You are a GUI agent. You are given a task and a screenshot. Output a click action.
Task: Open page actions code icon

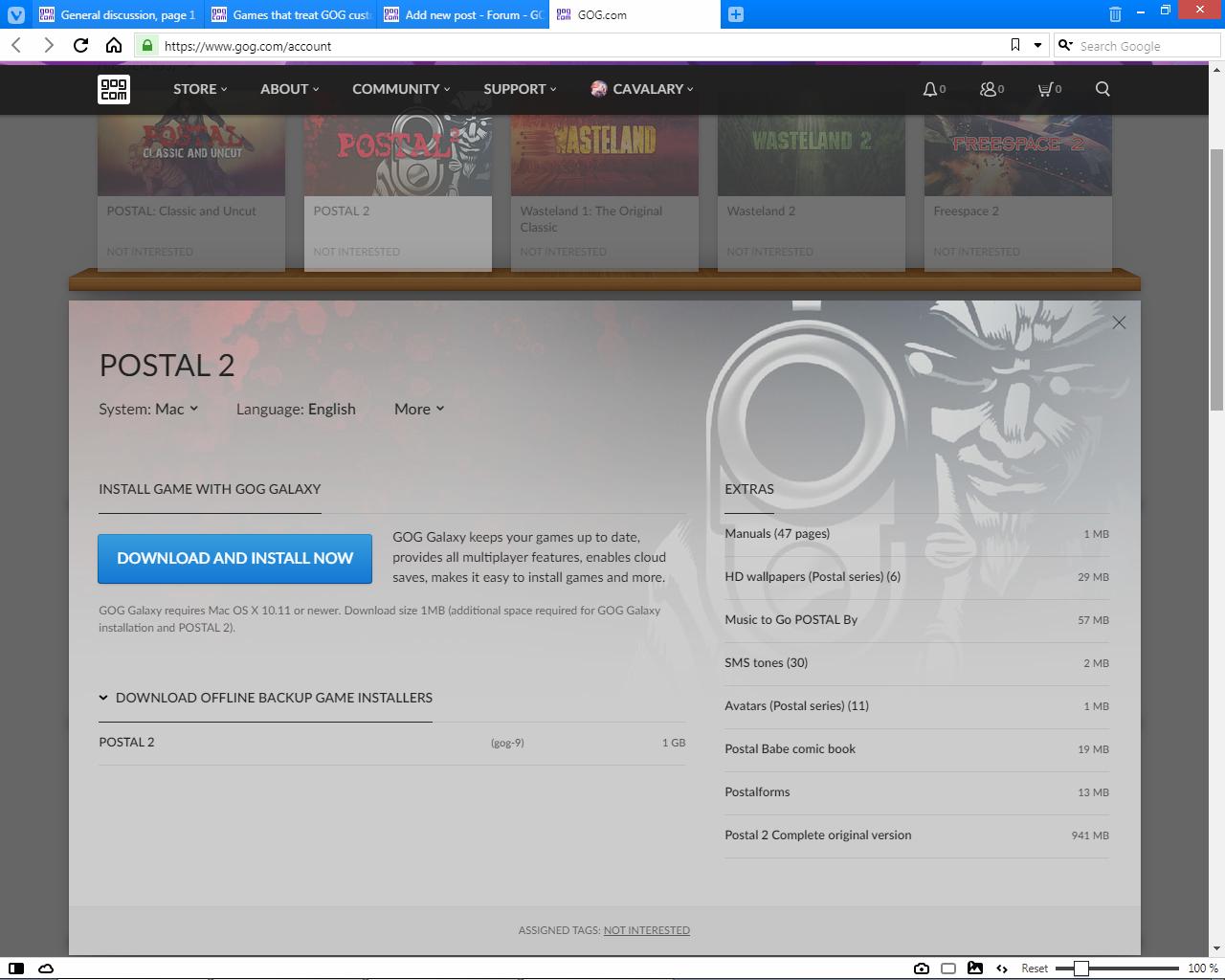click(x=1002, y=969)
